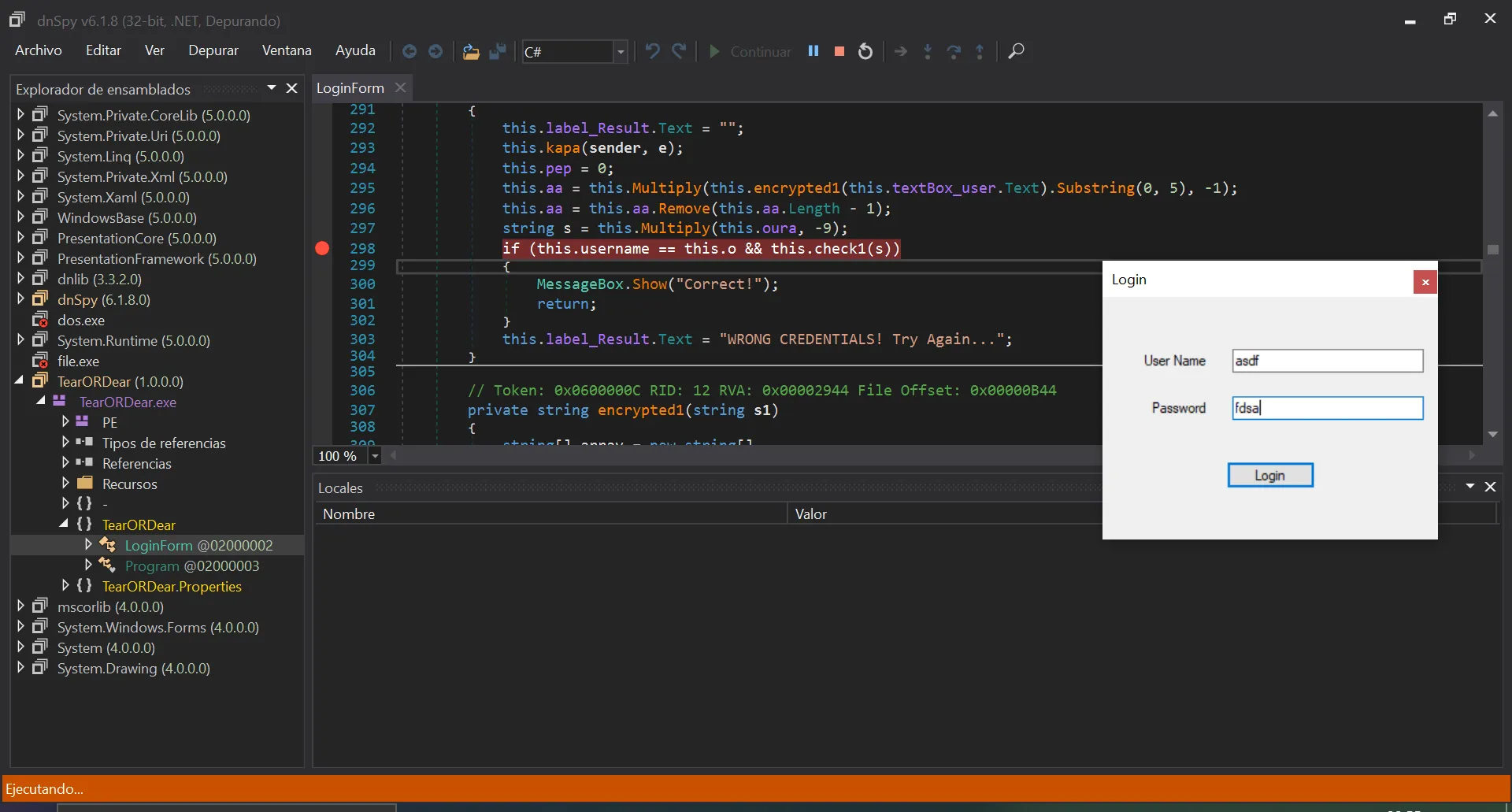Select Tipos de referencias node

(164, 443)
